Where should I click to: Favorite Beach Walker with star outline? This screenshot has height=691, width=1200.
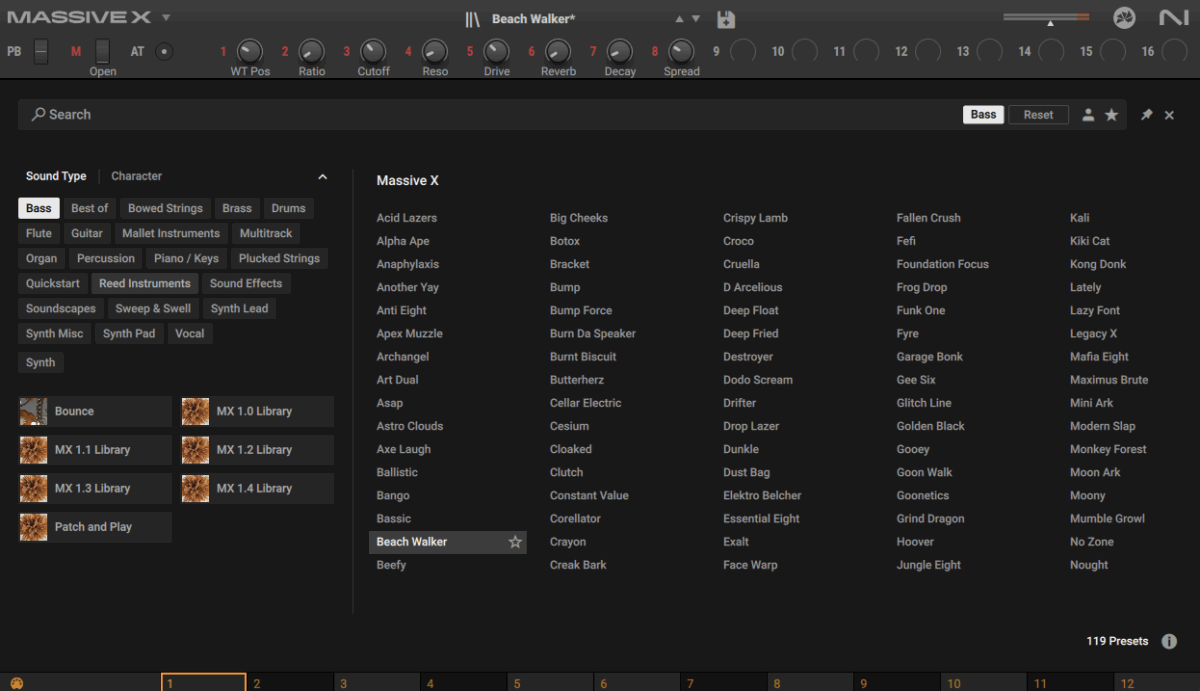[x=515, y=542]
